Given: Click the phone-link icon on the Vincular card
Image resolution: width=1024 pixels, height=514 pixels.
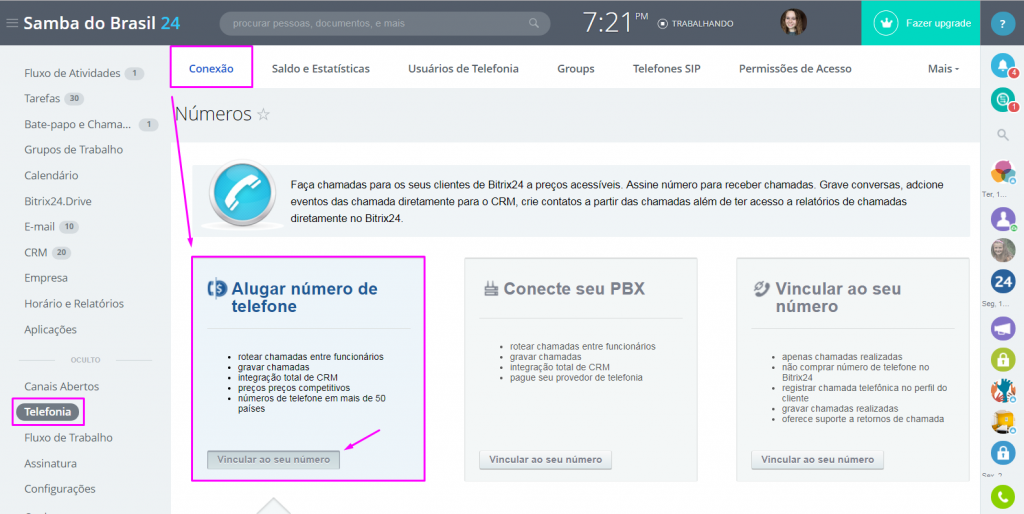Looking at the screenshot, I should 761,289.
